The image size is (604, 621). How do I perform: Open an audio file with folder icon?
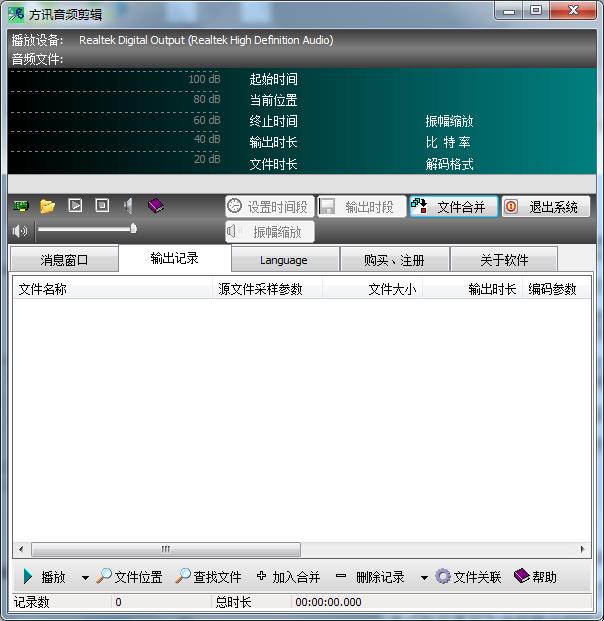pyautogui.click(x=47, y=206)
